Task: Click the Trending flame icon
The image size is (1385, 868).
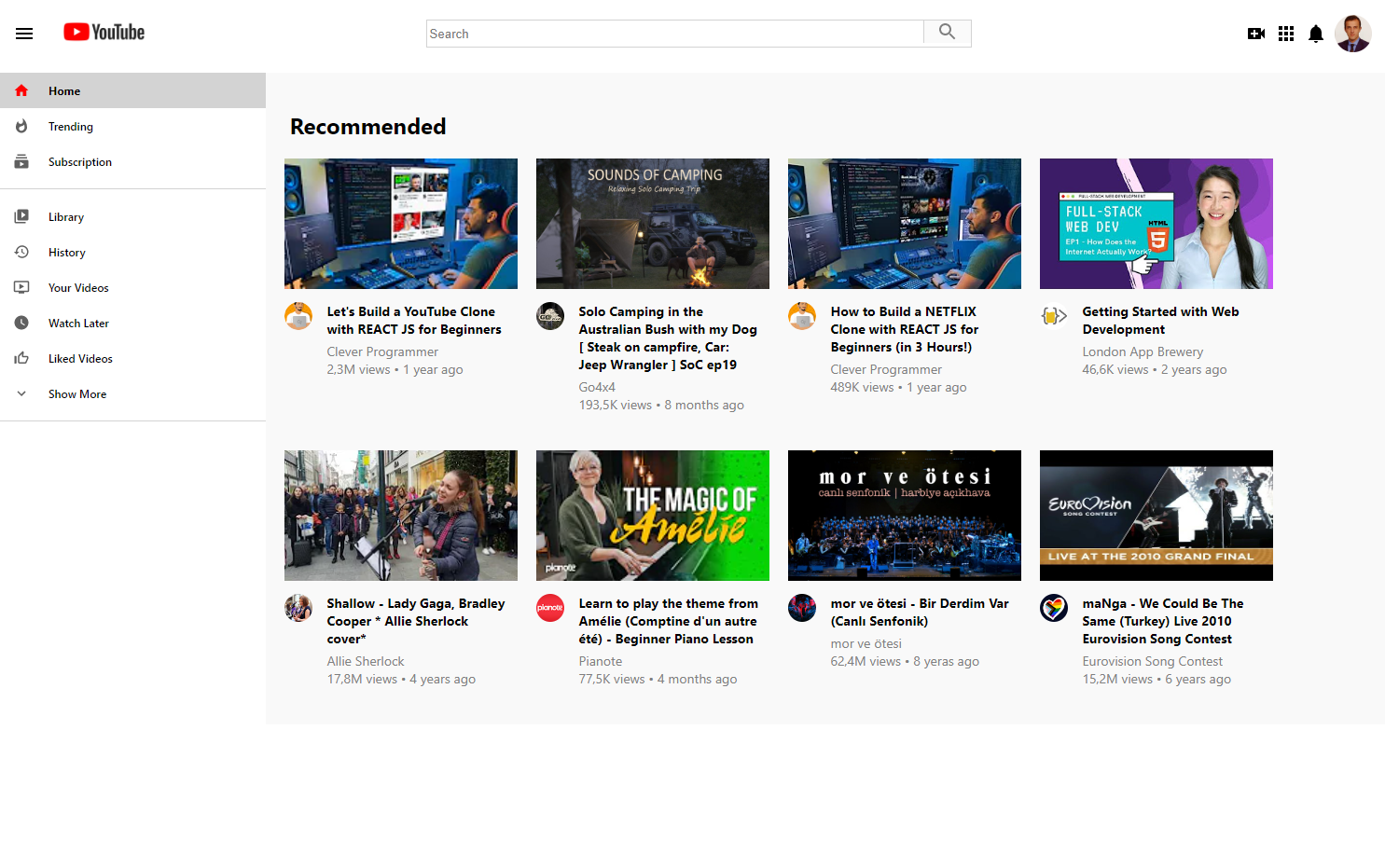Action: pyautogui.click(x=21, y=126)
